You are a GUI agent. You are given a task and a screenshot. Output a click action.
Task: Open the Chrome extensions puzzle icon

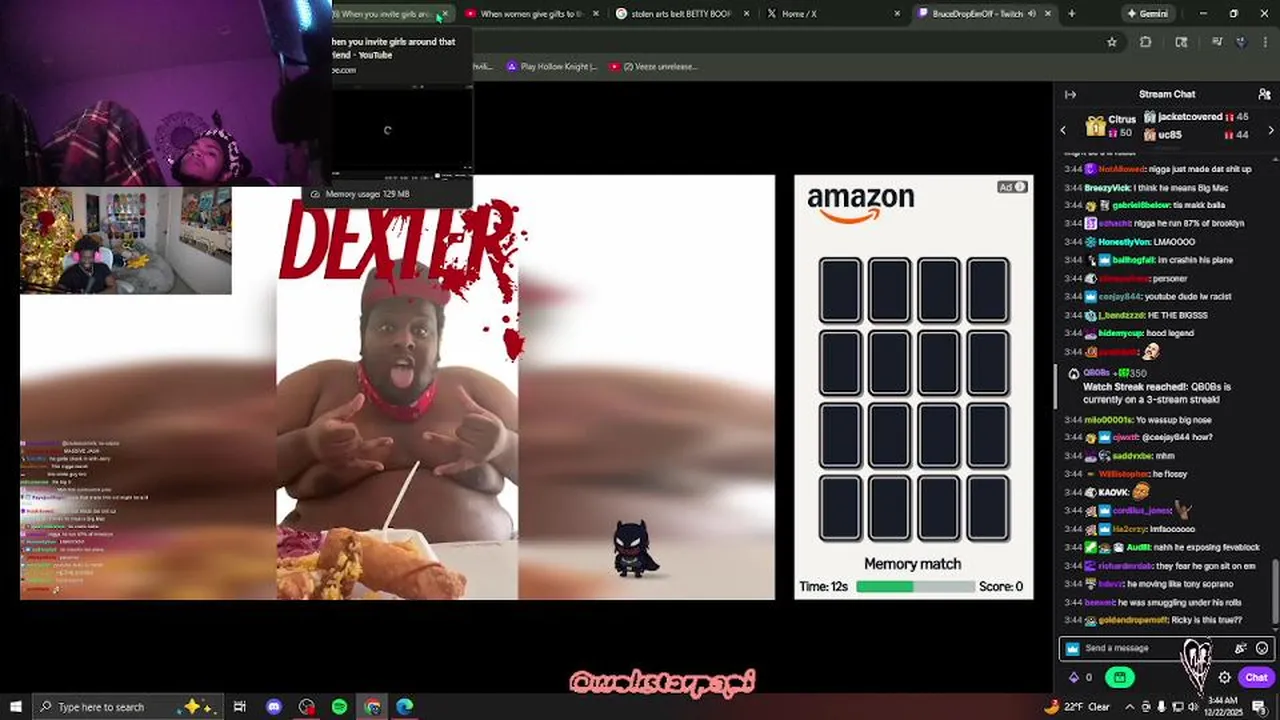[1146, 42]
